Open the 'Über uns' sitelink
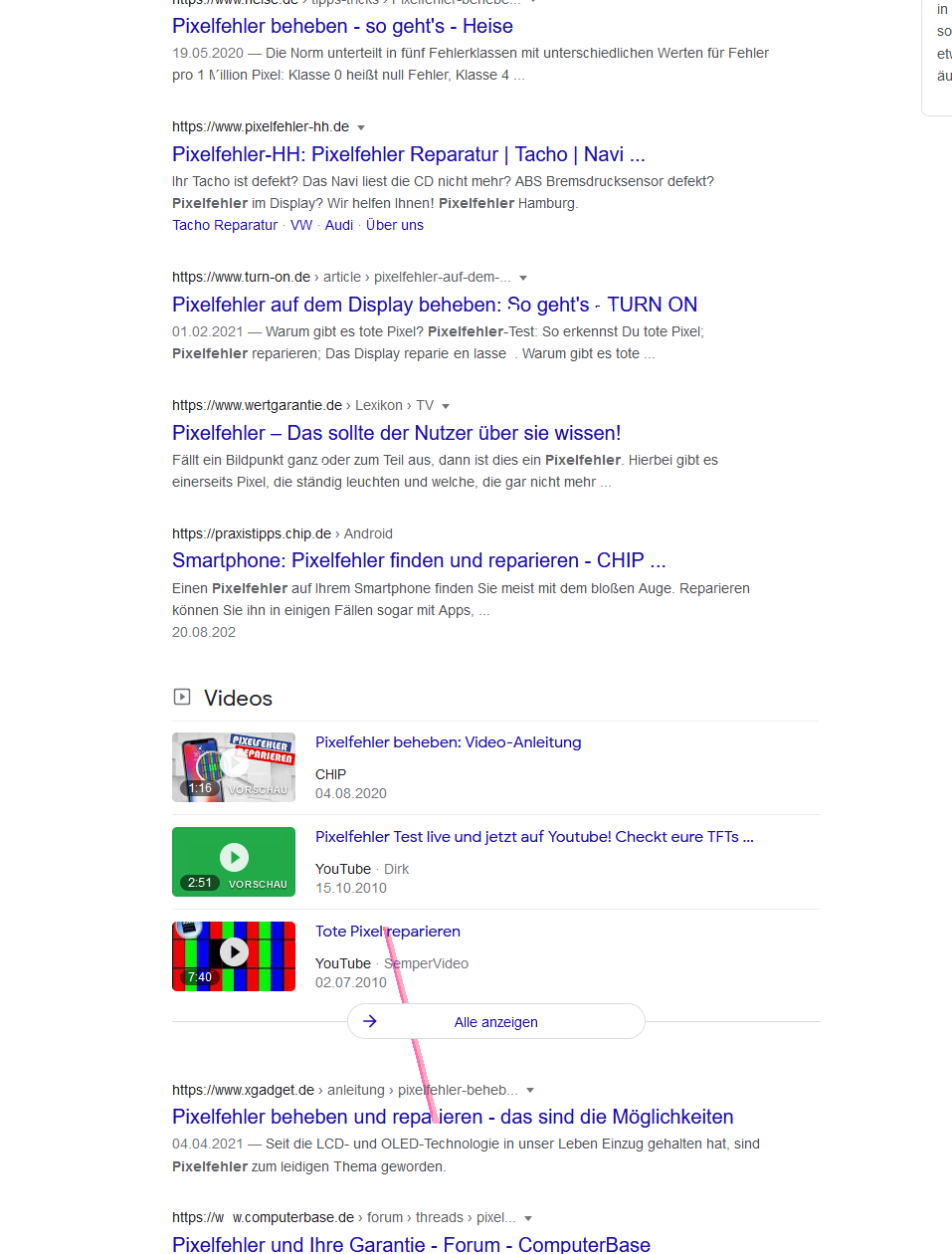Image resolution: width=952 pixels, height=1254 pixels. coord(395,225)
